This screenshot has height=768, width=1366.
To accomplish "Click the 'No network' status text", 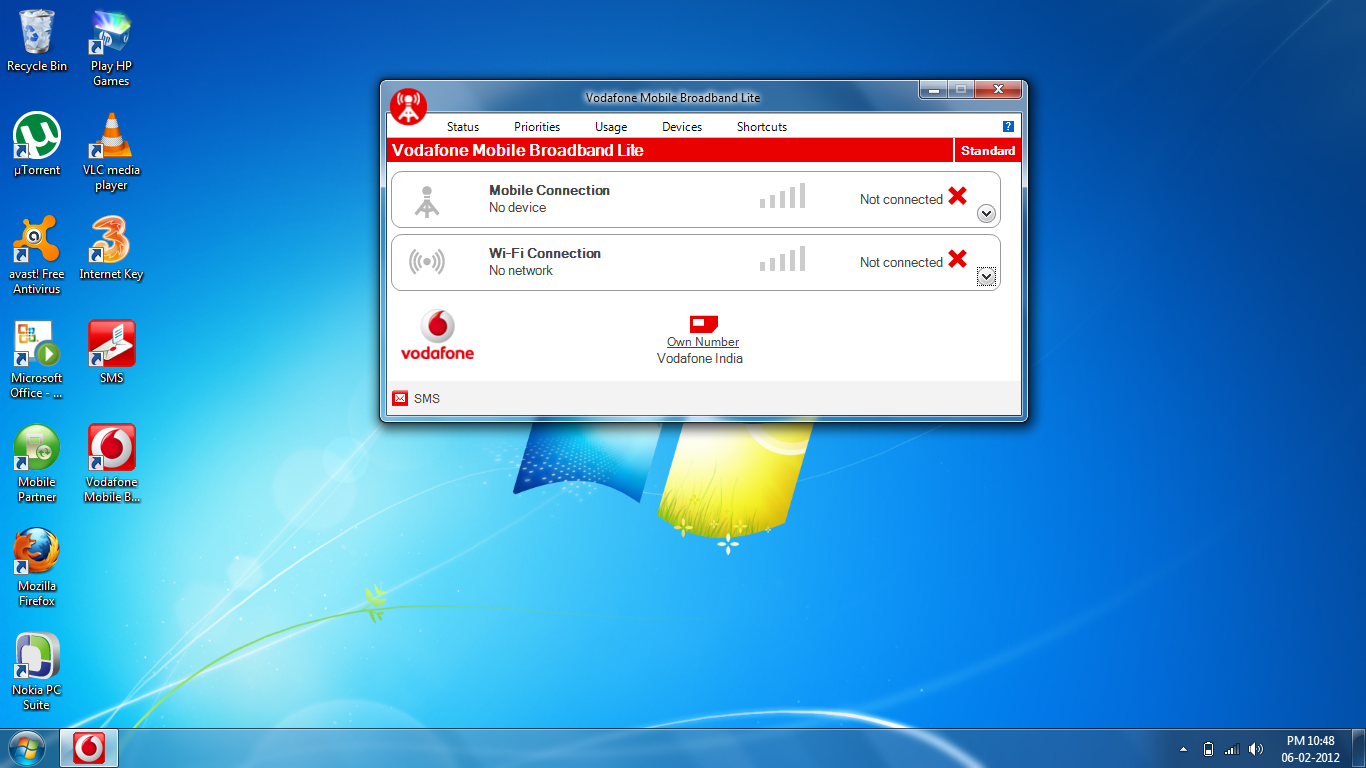I will click(x=521, y=271).
